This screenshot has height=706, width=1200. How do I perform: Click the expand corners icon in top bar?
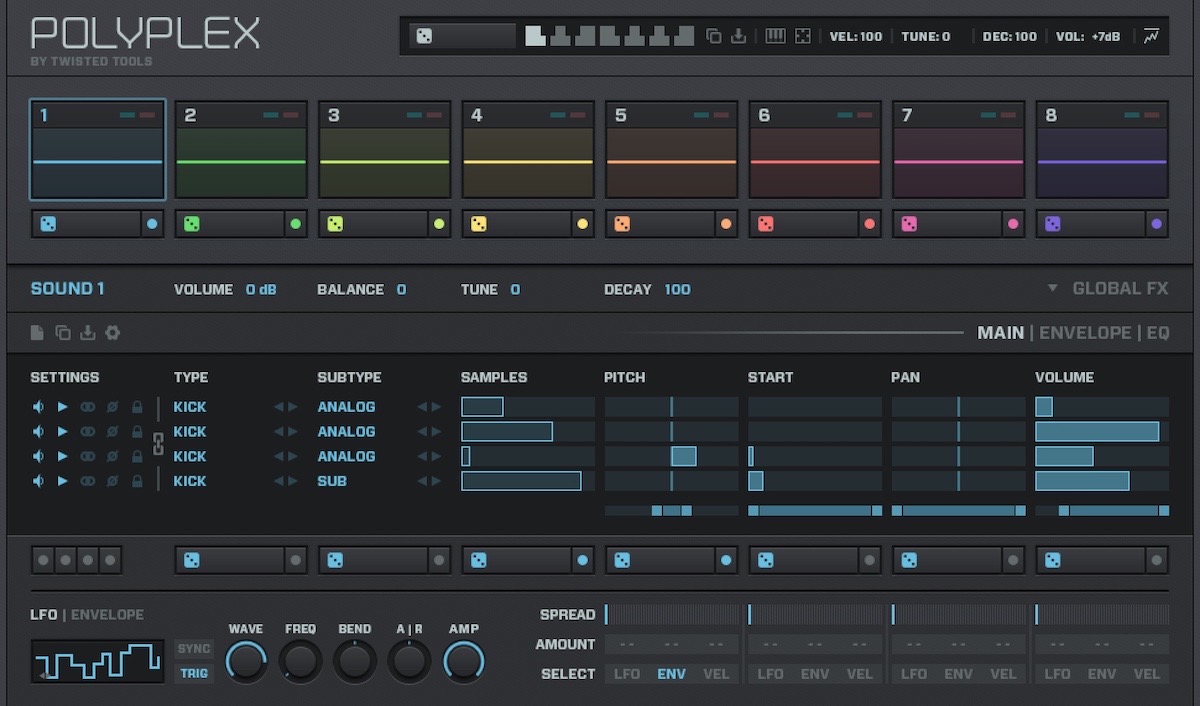click(x=802, y=37)
